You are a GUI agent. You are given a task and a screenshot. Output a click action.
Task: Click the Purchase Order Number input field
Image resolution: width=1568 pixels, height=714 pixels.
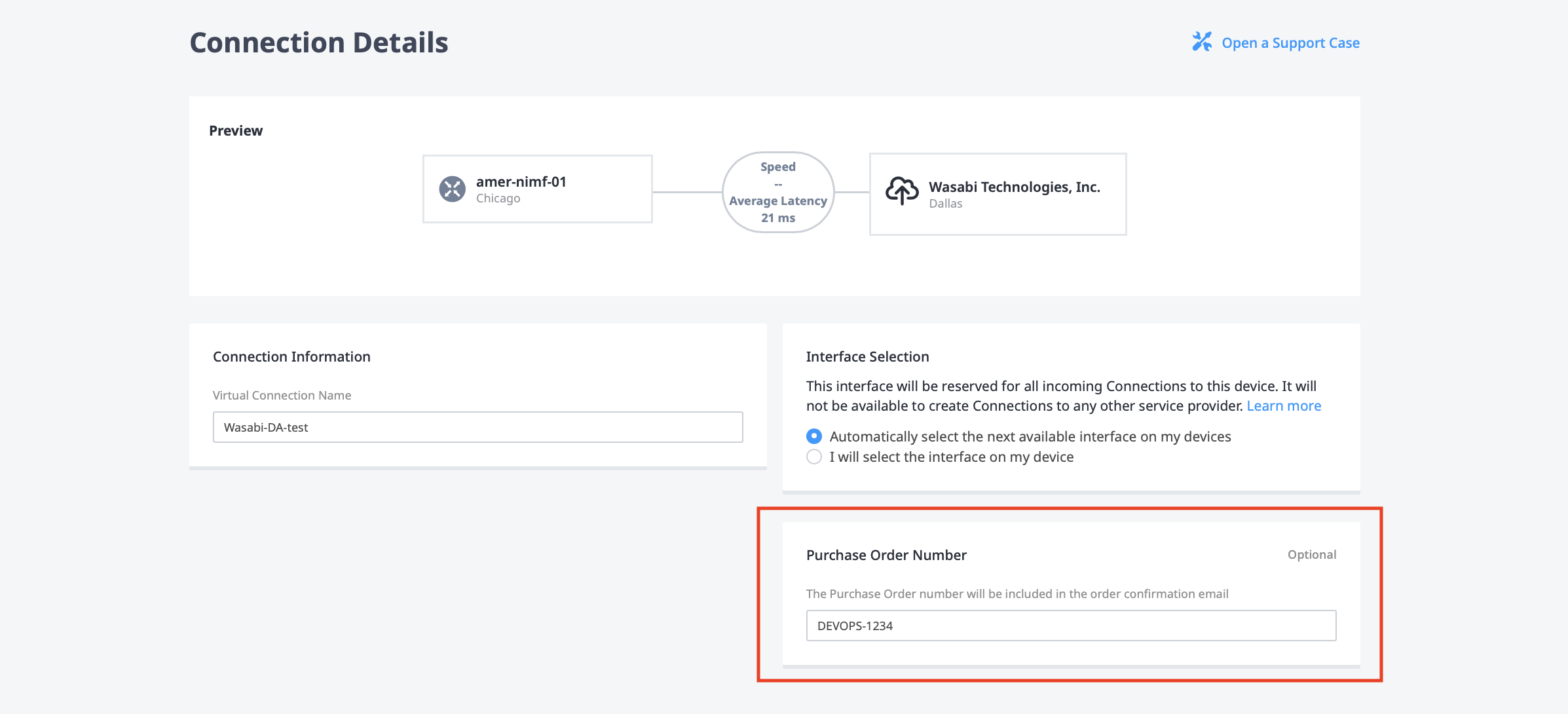[x=1072, y=626]
